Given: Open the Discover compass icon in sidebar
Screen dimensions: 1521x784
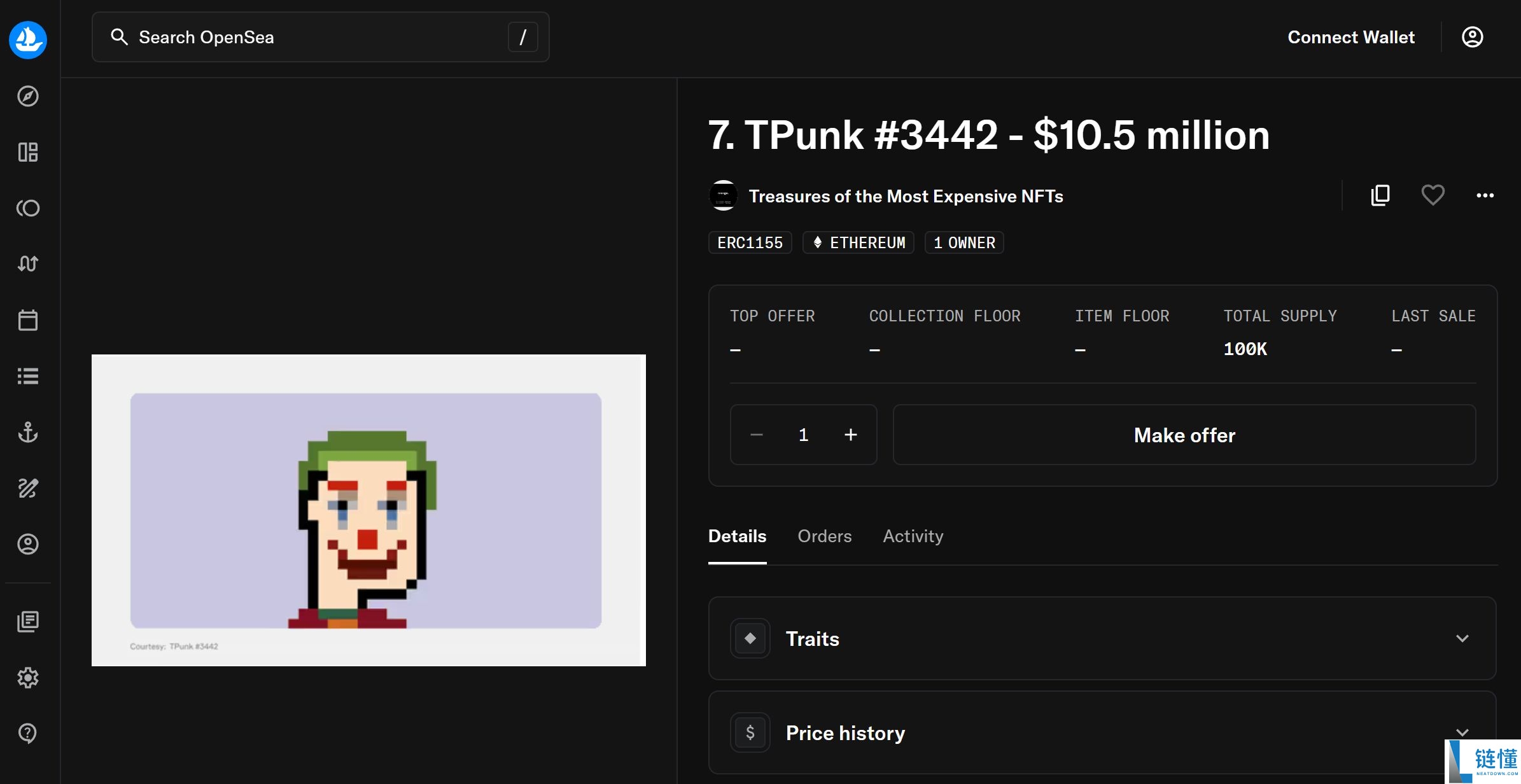Looking at the screenshot, I should [28, 96].
